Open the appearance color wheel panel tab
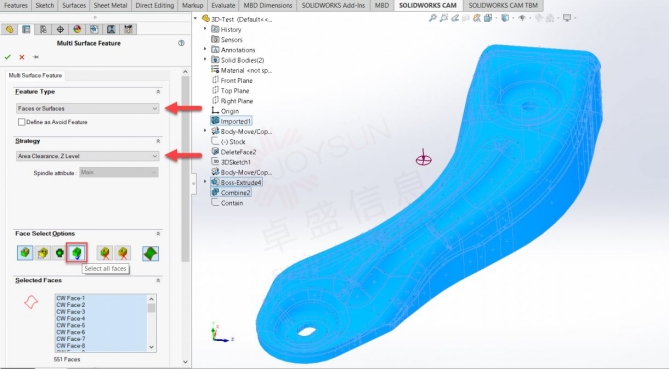 point(77,29)
